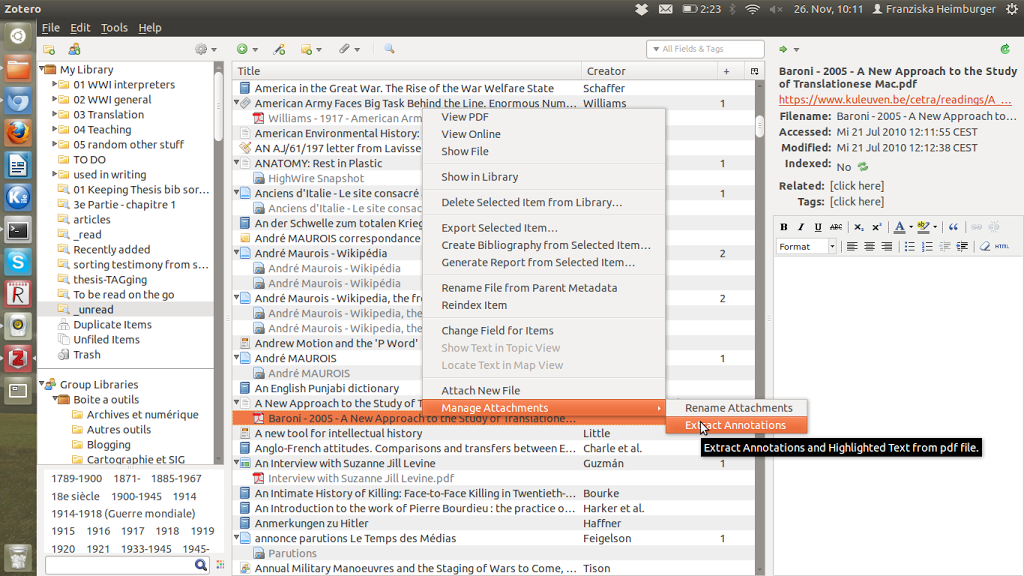Select tag 1914-1918 (Guerre mondiale)
The height and width of the screenshot is (576, 1024).
[x=123, y=514]
